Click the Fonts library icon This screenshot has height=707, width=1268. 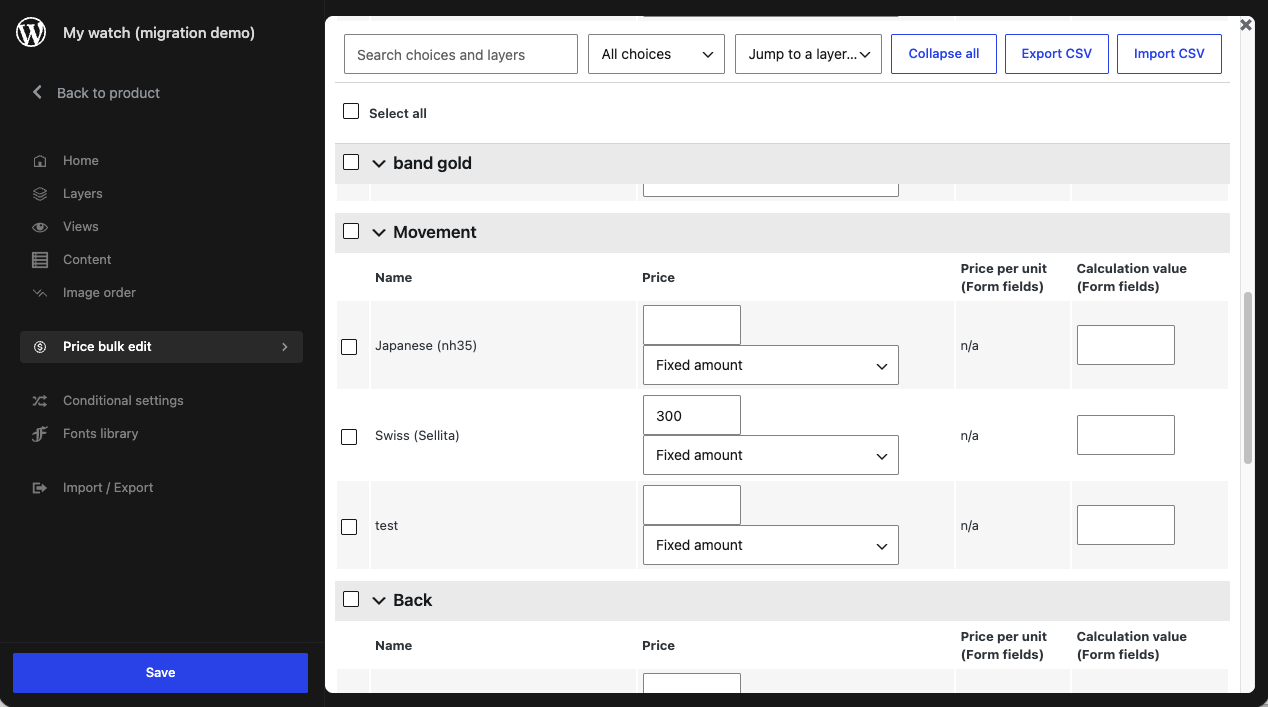[40, 434]
